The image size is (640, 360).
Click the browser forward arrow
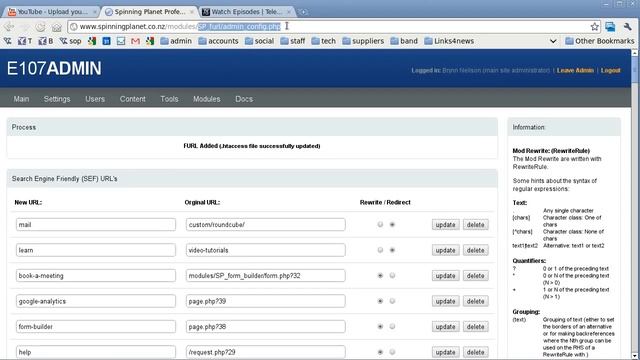(24, 27)
